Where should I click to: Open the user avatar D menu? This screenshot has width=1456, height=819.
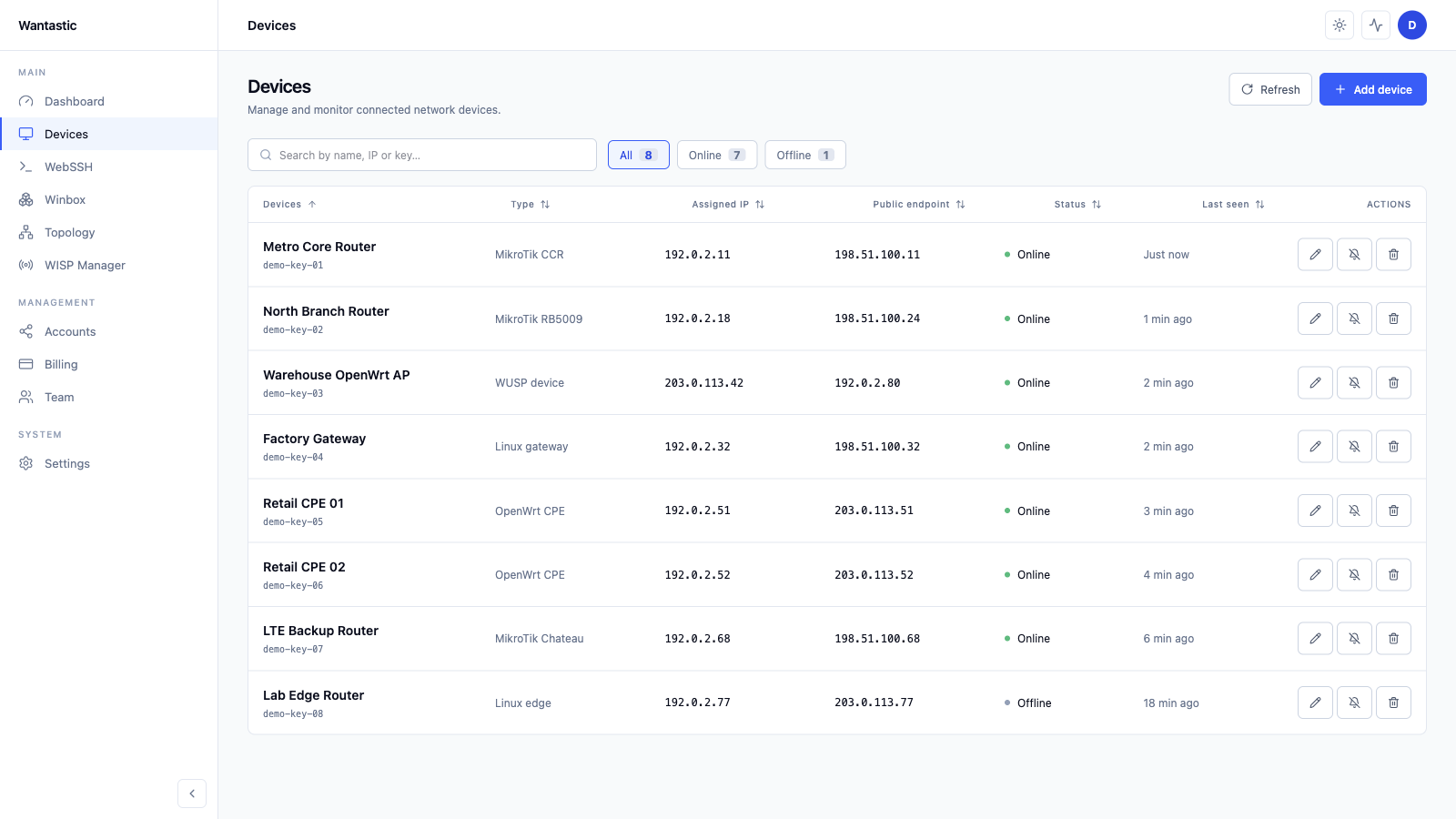[x=1412, y=25]
